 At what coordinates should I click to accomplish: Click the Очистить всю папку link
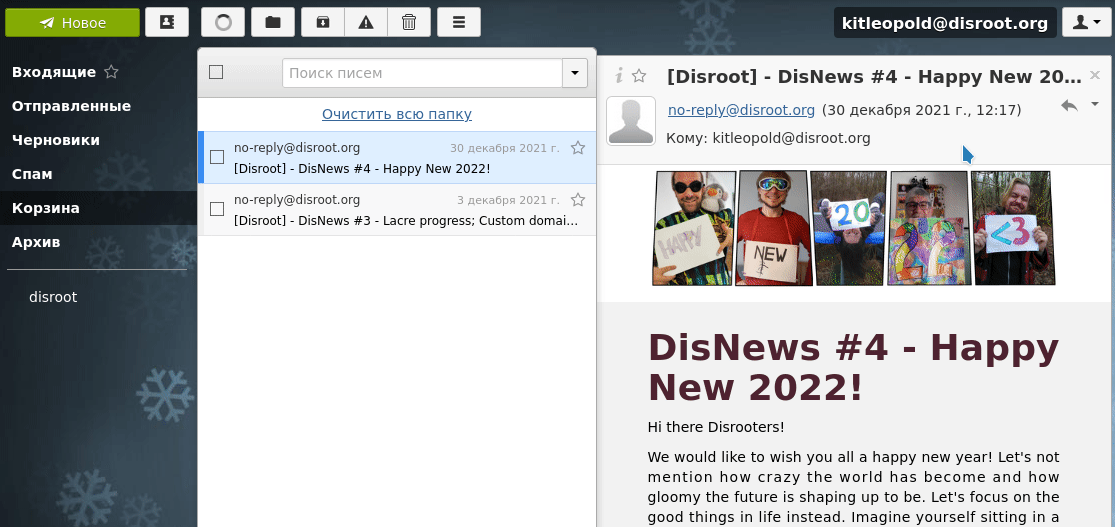click(397, 114)
